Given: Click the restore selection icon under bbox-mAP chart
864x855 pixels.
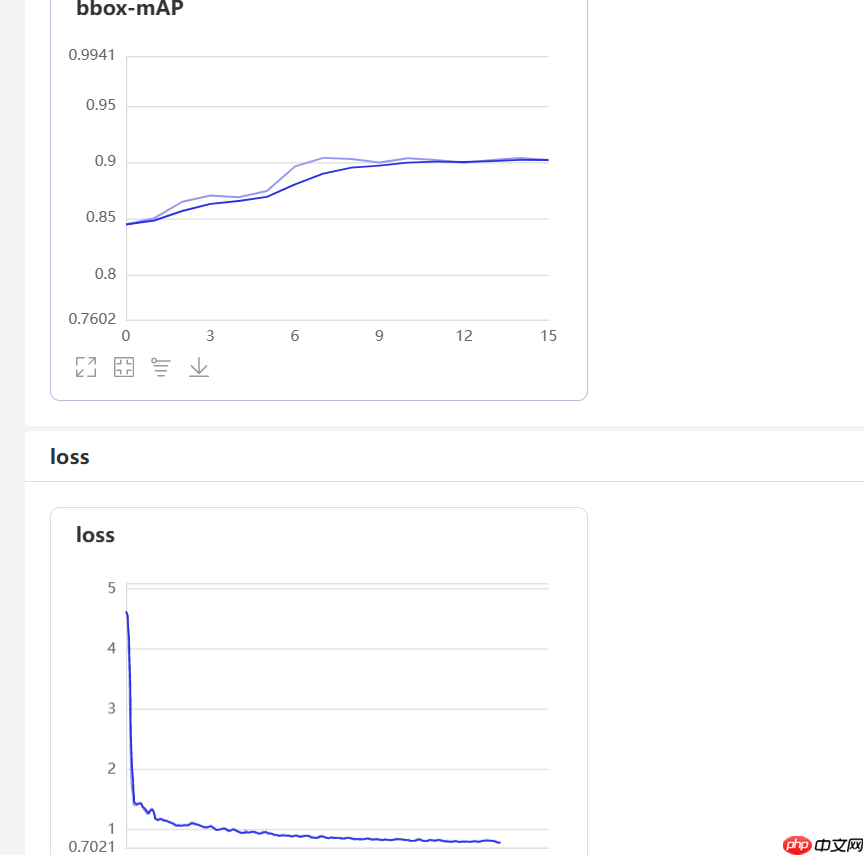Looking at the screenshot, I should pos(124,367).
